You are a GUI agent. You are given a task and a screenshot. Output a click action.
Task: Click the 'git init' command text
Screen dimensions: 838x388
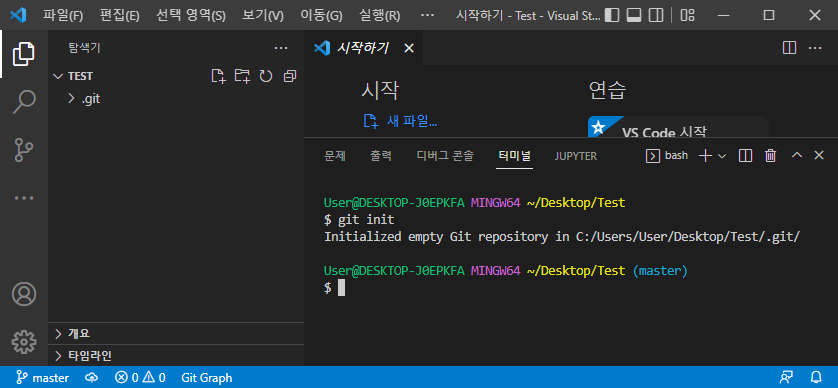(366, 220)
